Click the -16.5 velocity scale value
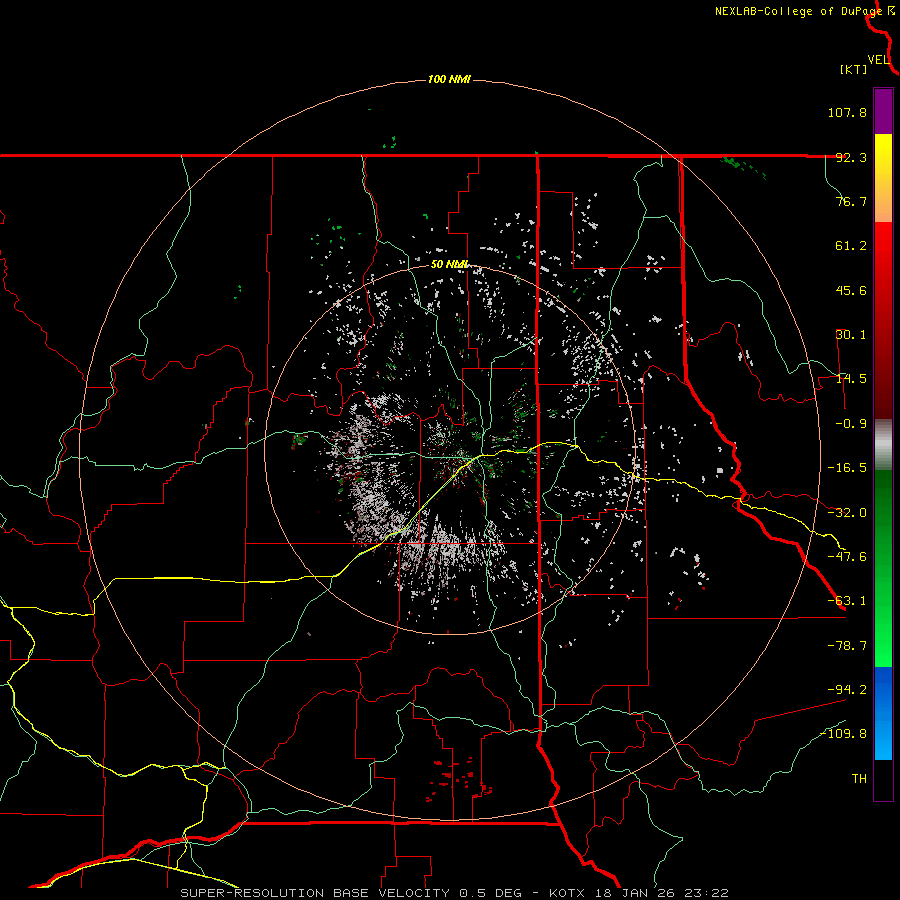 [x=847, y=468]
